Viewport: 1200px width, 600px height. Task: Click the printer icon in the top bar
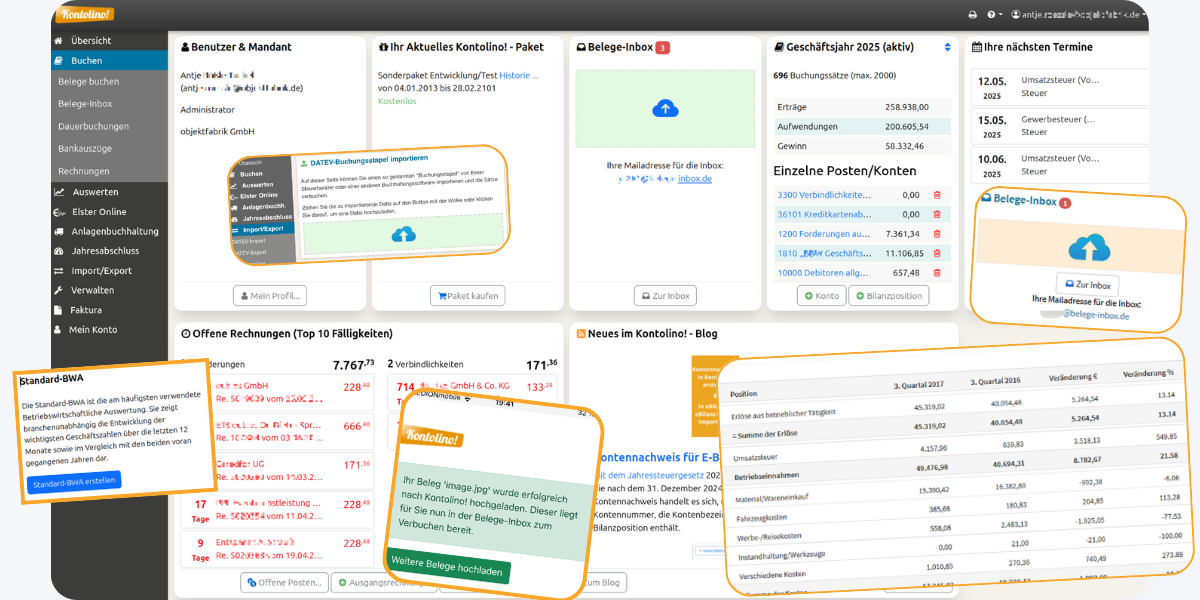(972, 15)
